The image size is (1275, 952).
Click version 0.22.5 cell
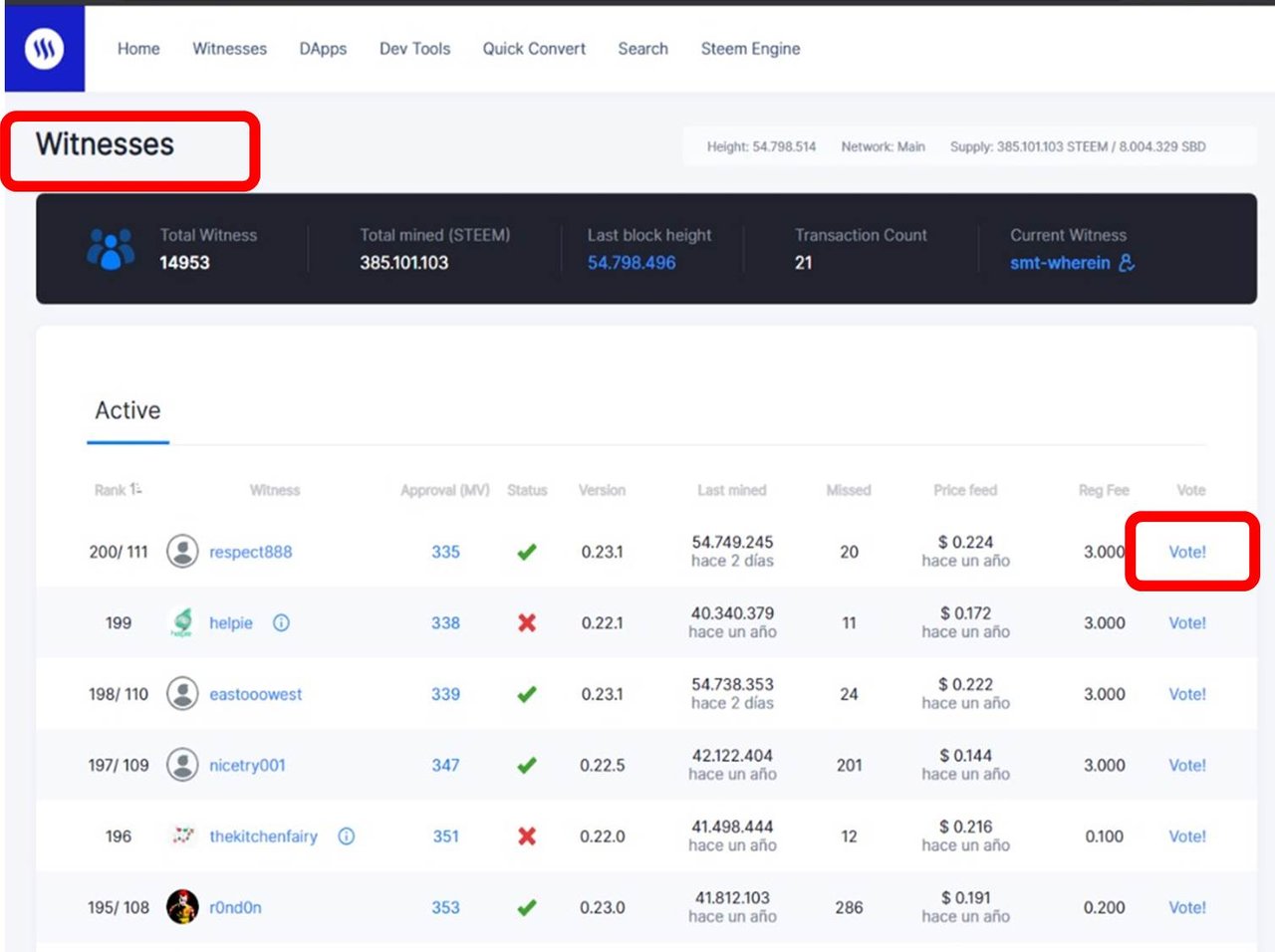coord(603,766)
